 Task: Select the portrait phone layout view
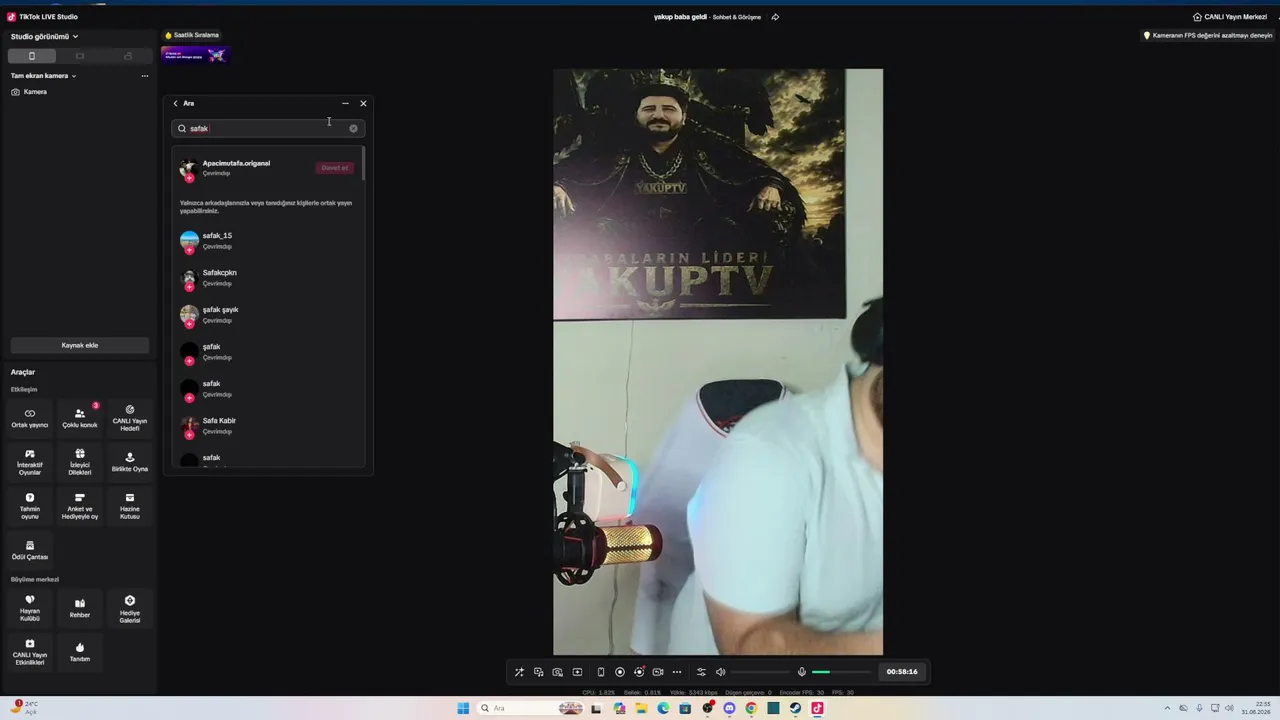[32, 56]
